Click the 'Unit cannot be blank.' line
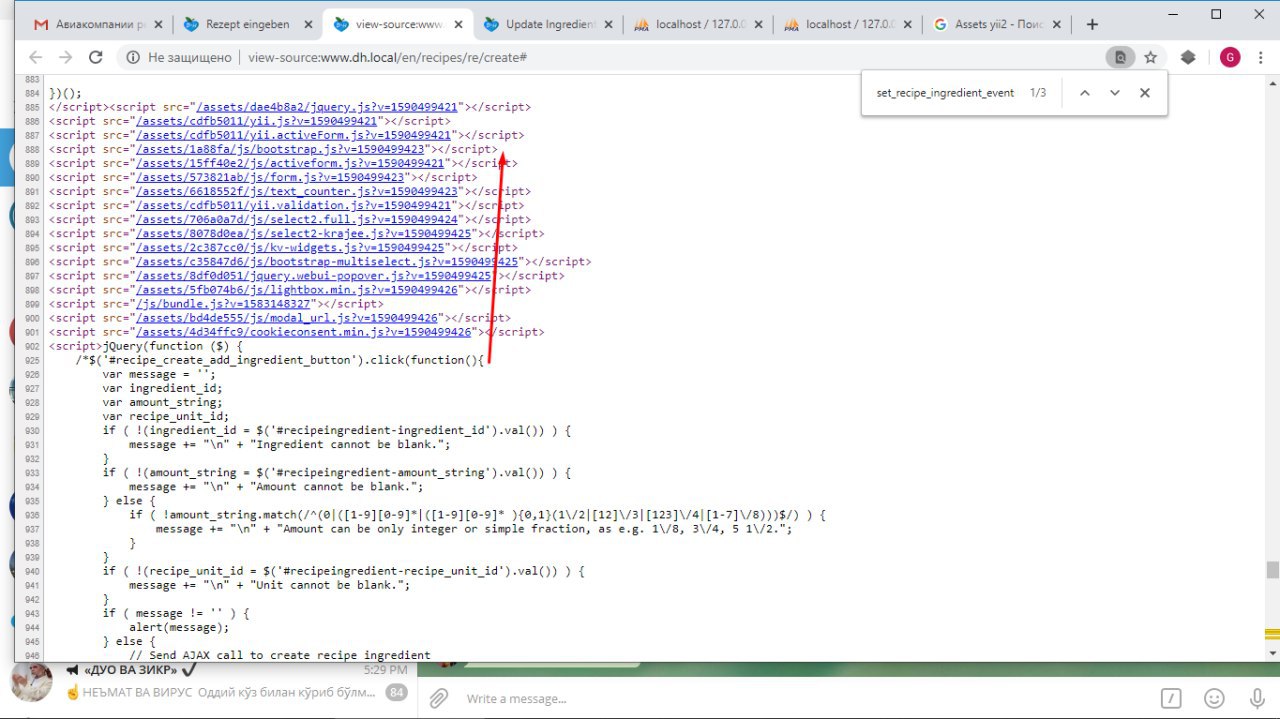The image size is (1280, 719). [270, 585]
